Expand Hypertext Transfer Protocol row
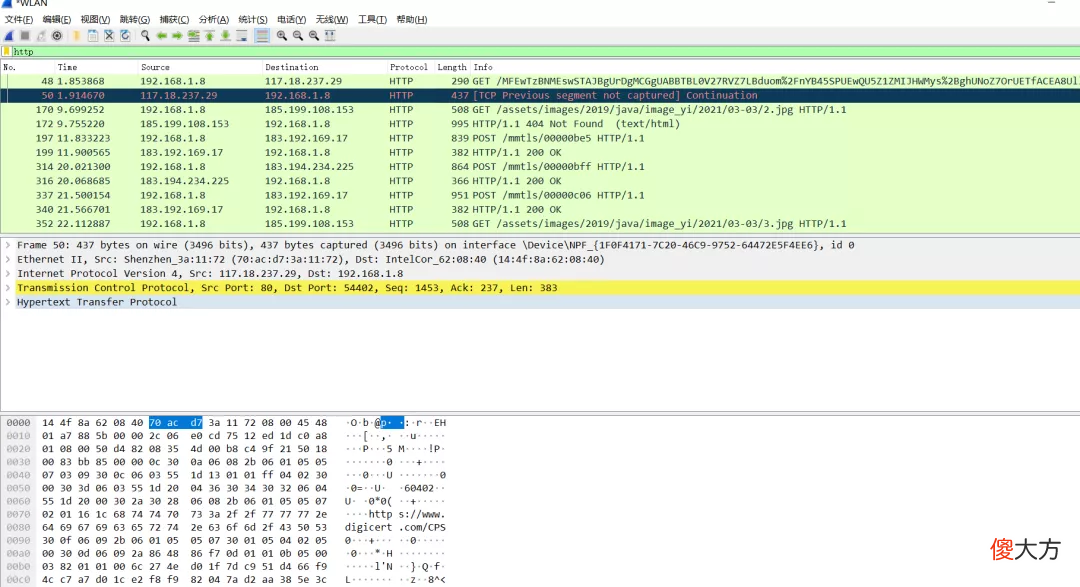1080x587 pixels. tap(8, 302)
